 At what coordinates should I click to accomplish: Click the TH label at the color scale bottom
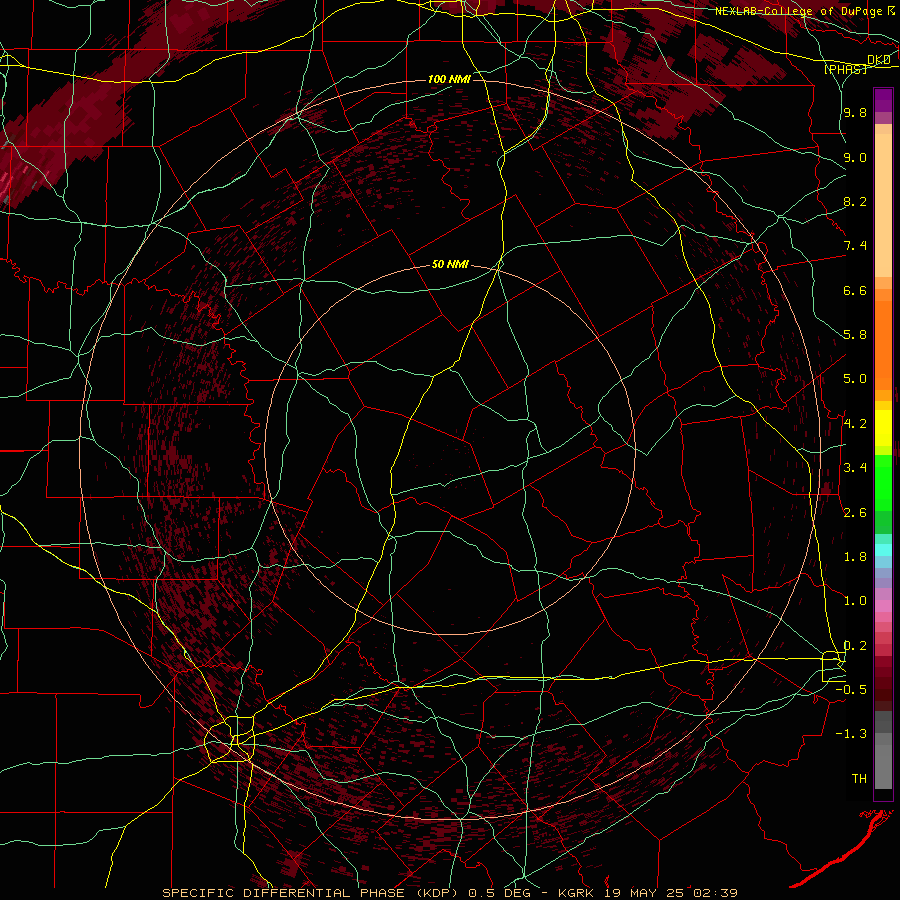[x=859, y=779]
